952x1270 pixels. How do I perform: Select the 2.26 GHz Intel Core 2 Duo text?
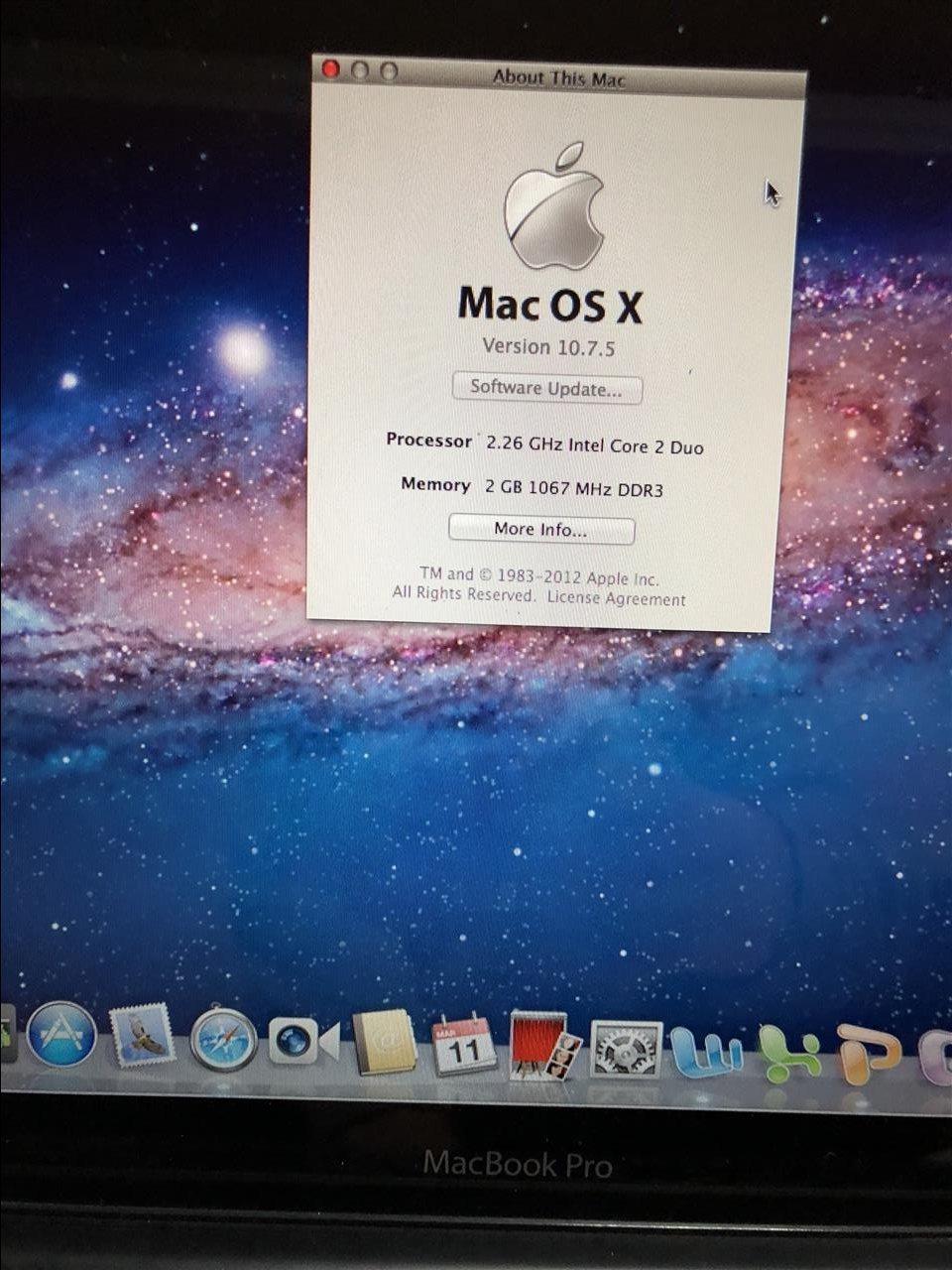pyautogui.click(x=594, y=445)
